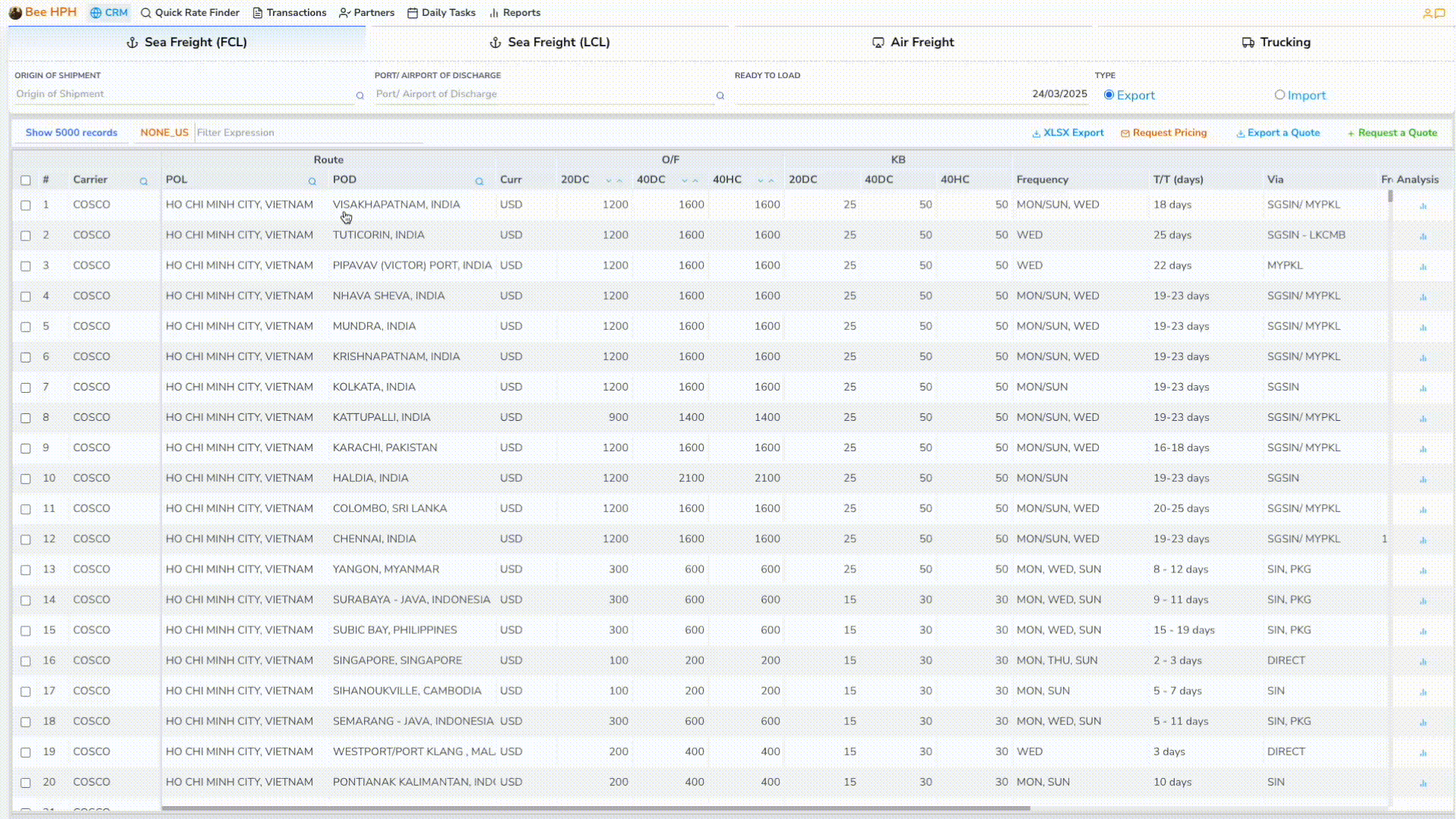The width and height of the screenshot is (1456, 819).
Task: Open analysis chart for row 8 Kattupalli
Action: click(x=1423, y=418)
